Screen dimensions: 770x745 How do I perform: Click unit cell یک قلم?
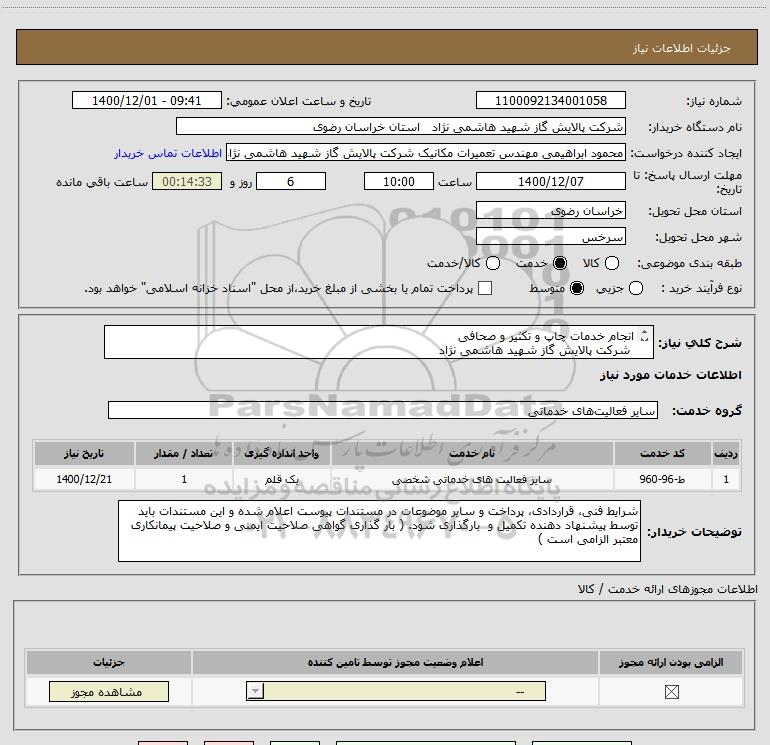[x=281, y=479]
